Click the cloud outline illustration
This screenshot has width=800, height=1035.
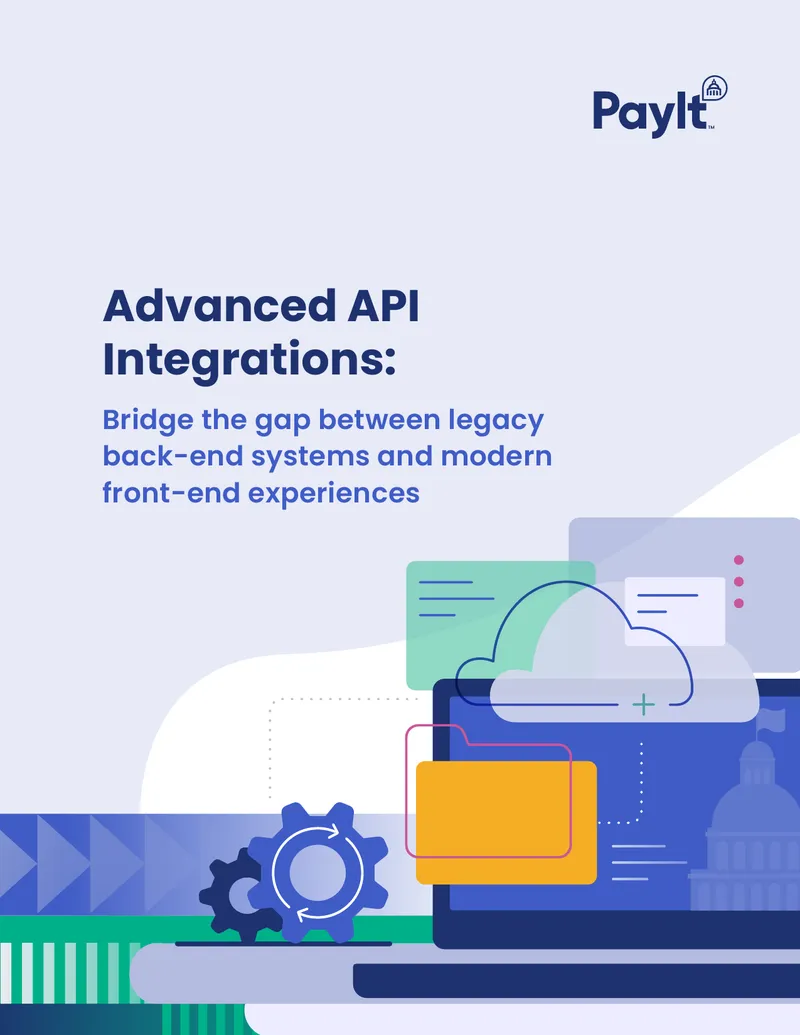point(574,644)
